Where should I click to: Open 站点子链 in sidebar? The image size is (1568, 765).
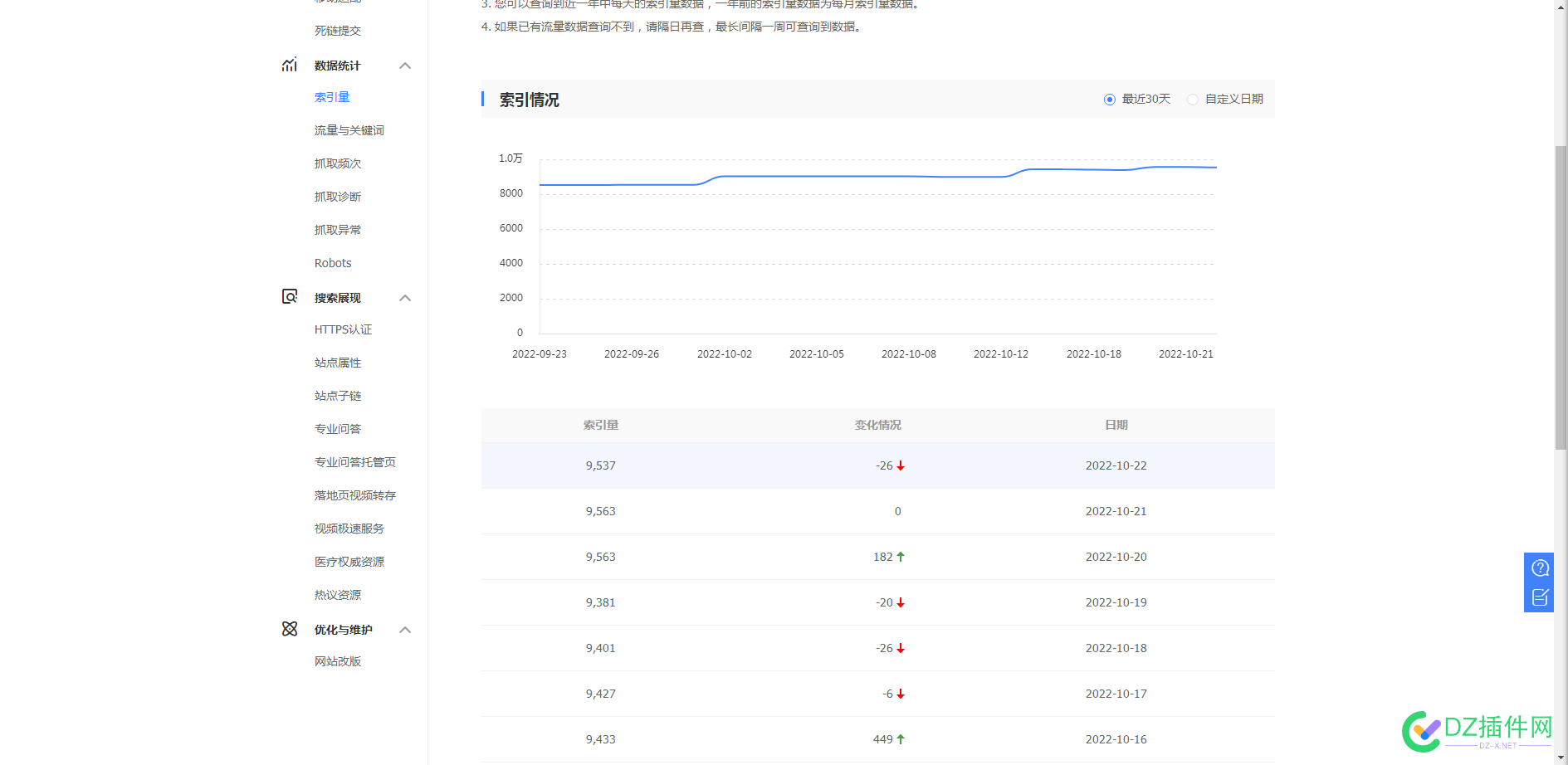click(338, 396)
